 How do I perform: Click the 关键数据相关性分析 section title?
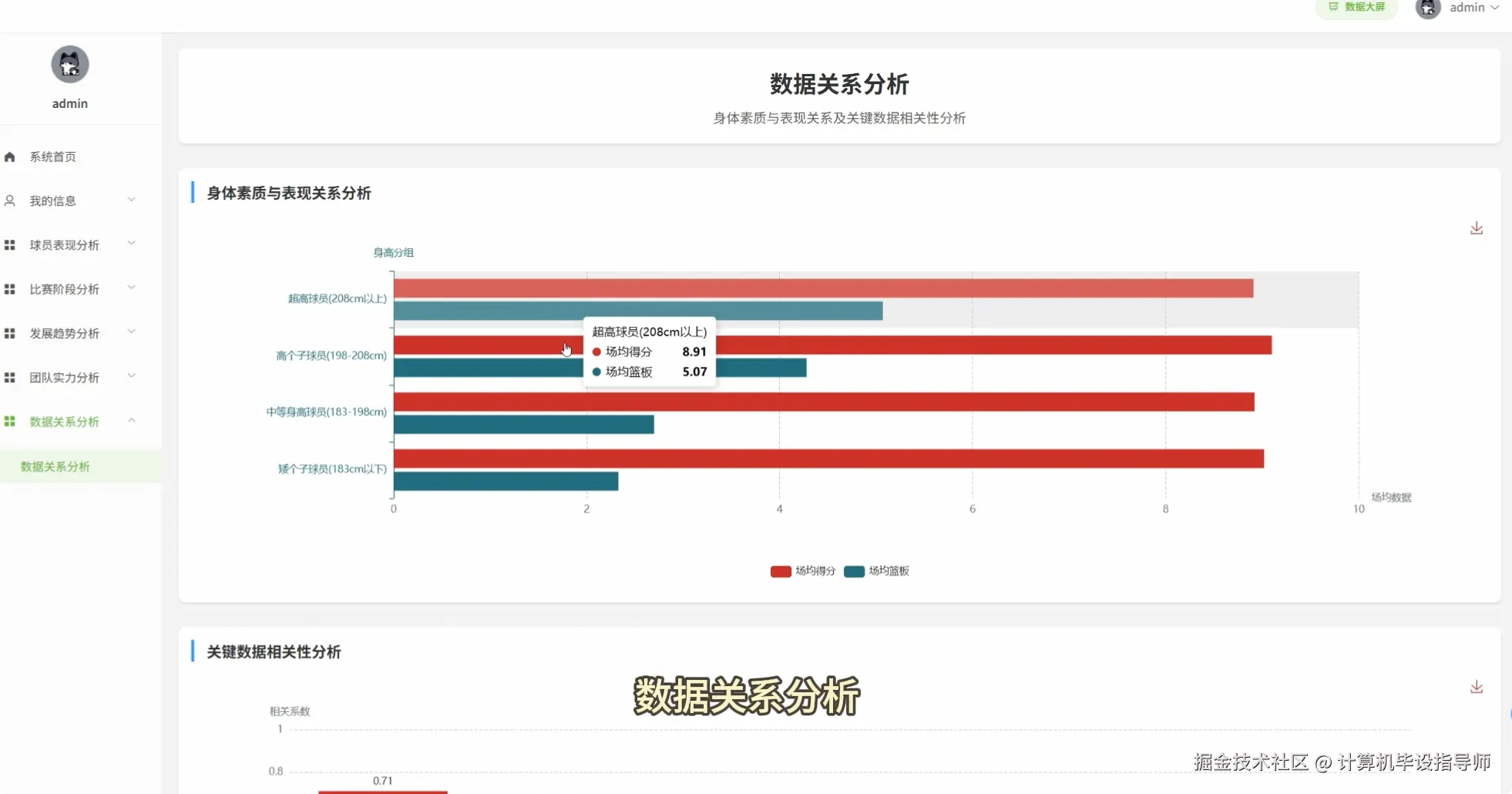(x=274, y=652)
